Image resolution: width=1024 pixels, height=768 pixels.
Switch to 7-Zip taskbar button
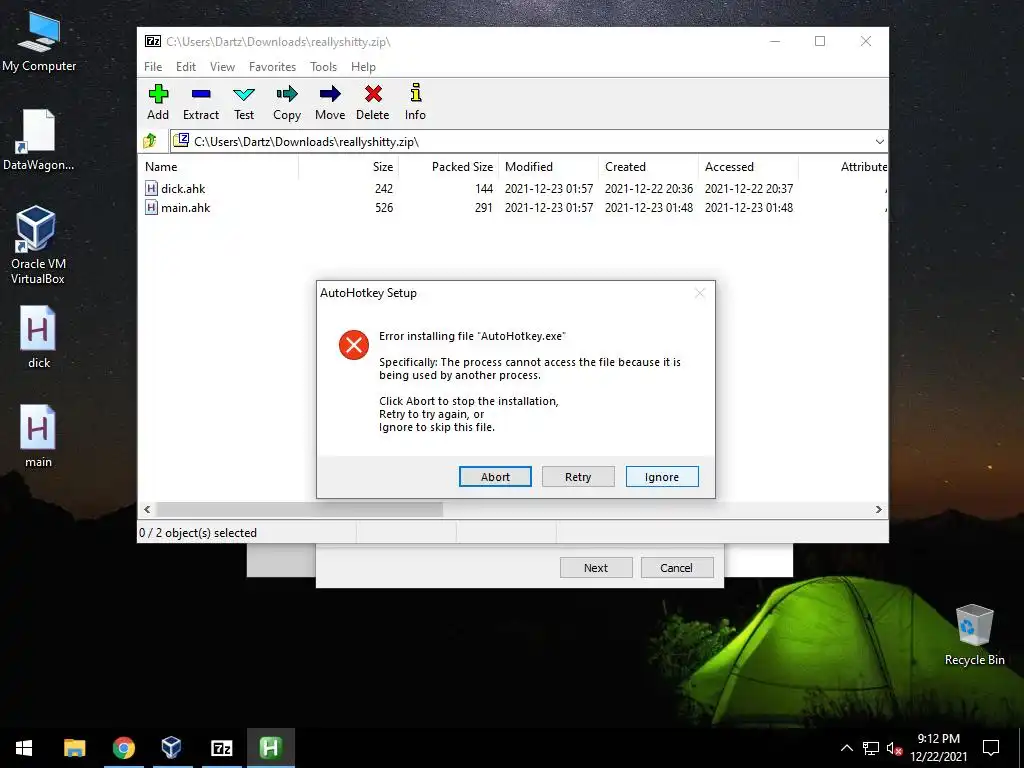[221, 748]
